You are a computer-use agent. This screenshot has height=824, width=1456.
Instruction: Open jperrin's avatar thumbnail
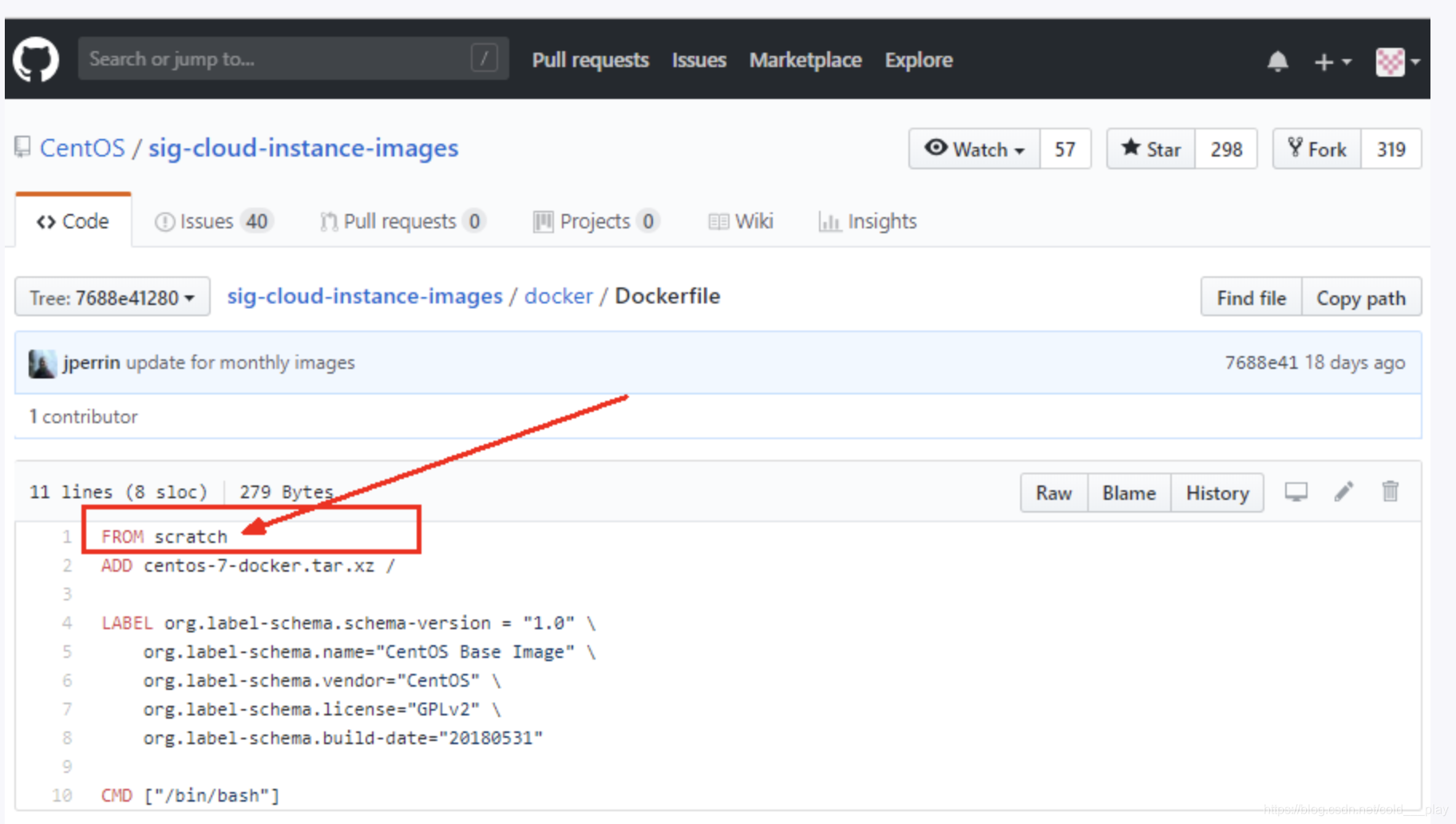point(42,363)
